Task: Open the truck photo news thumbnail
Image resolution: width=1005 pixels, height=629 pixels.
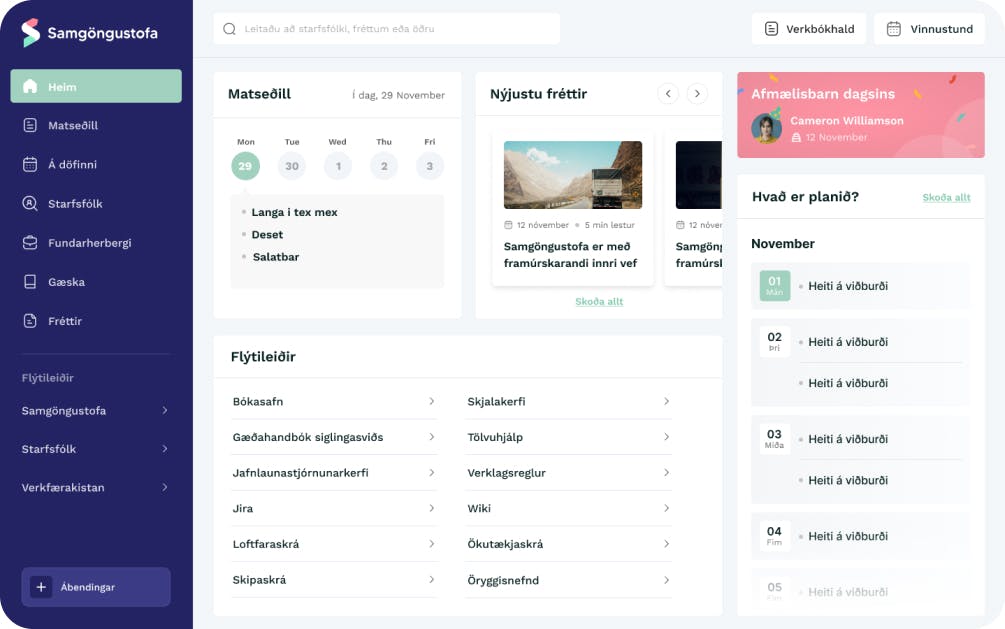Action: [573, 175]
